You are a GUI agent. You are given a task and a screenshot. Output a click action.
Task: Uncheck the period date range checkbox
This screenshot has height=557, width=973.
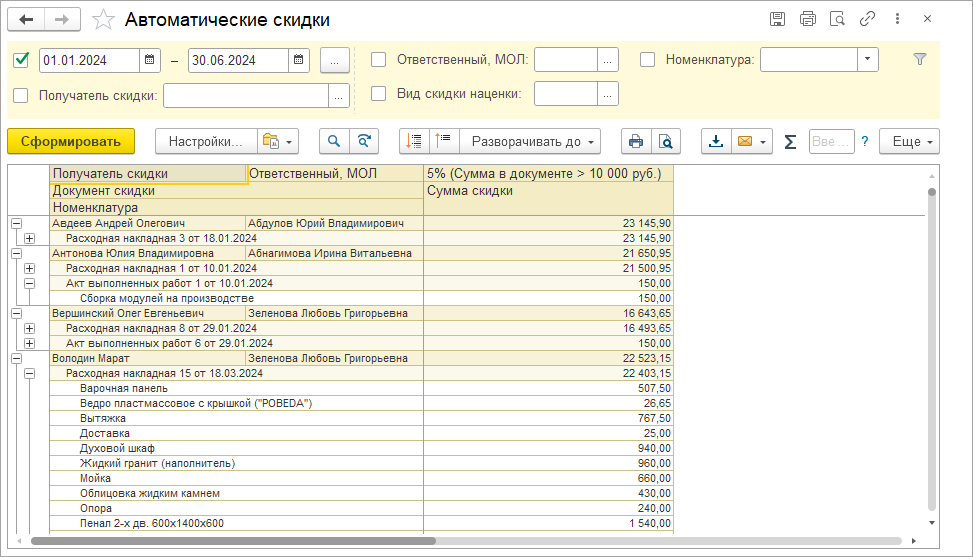pyautogui.click(x=21, y=60)
